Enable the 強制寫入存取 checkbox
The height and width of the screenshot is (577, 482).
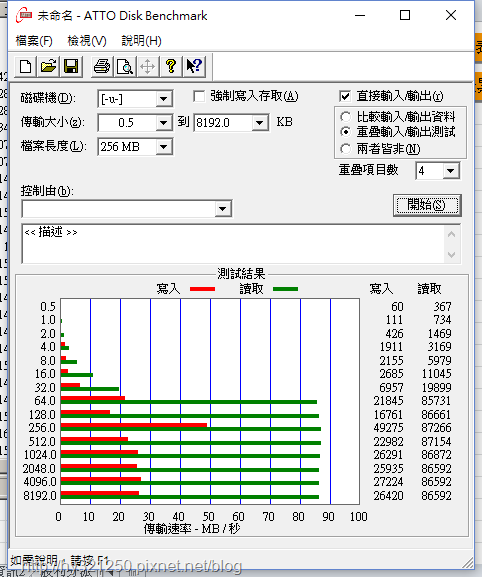tap(199, 96)
